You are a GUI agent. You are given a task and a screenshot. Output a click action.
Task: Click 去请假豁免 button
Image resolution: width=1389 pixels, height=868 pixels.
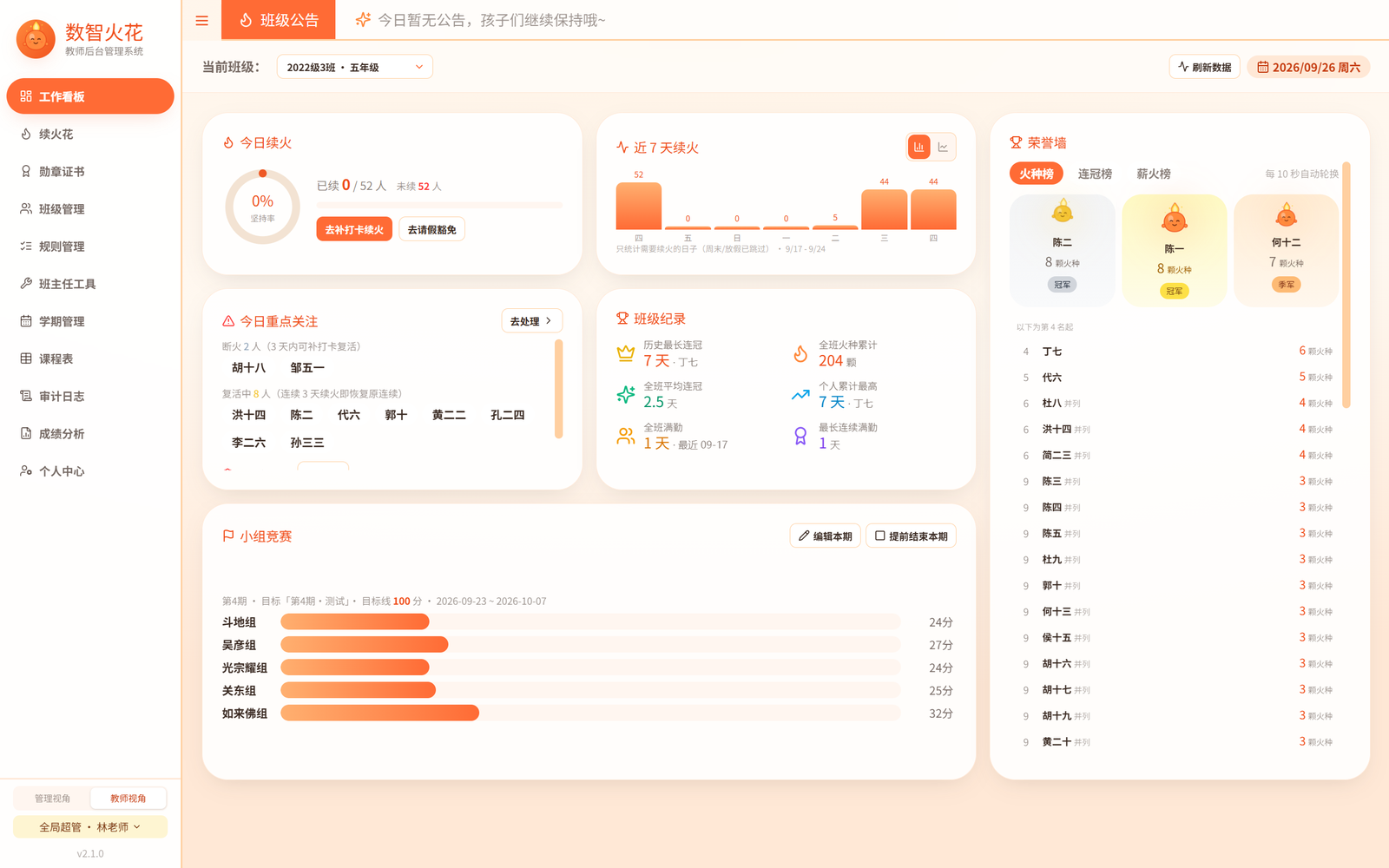pos(431,229)
